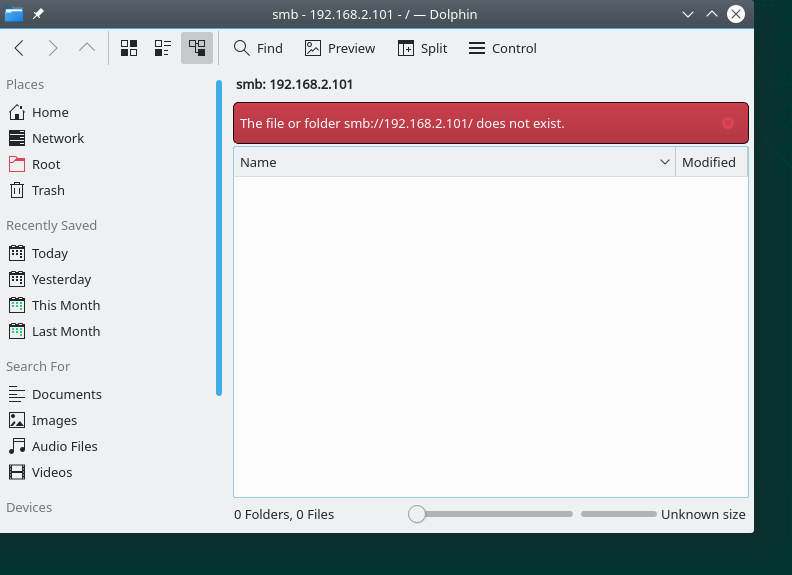
Task: Click the Places panel scrollbar
Action: [x=219, y=237]
